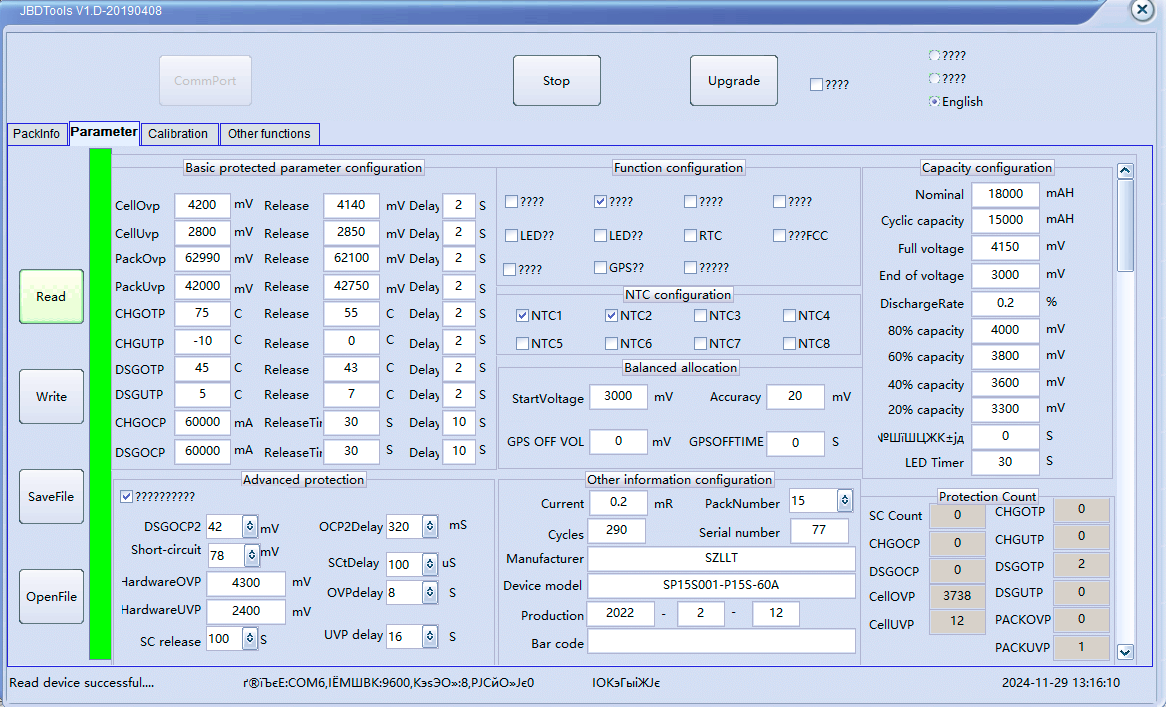Select the English language radio button
The image size is (1166, 707).
pyautogui.click(x=935, y=102)
